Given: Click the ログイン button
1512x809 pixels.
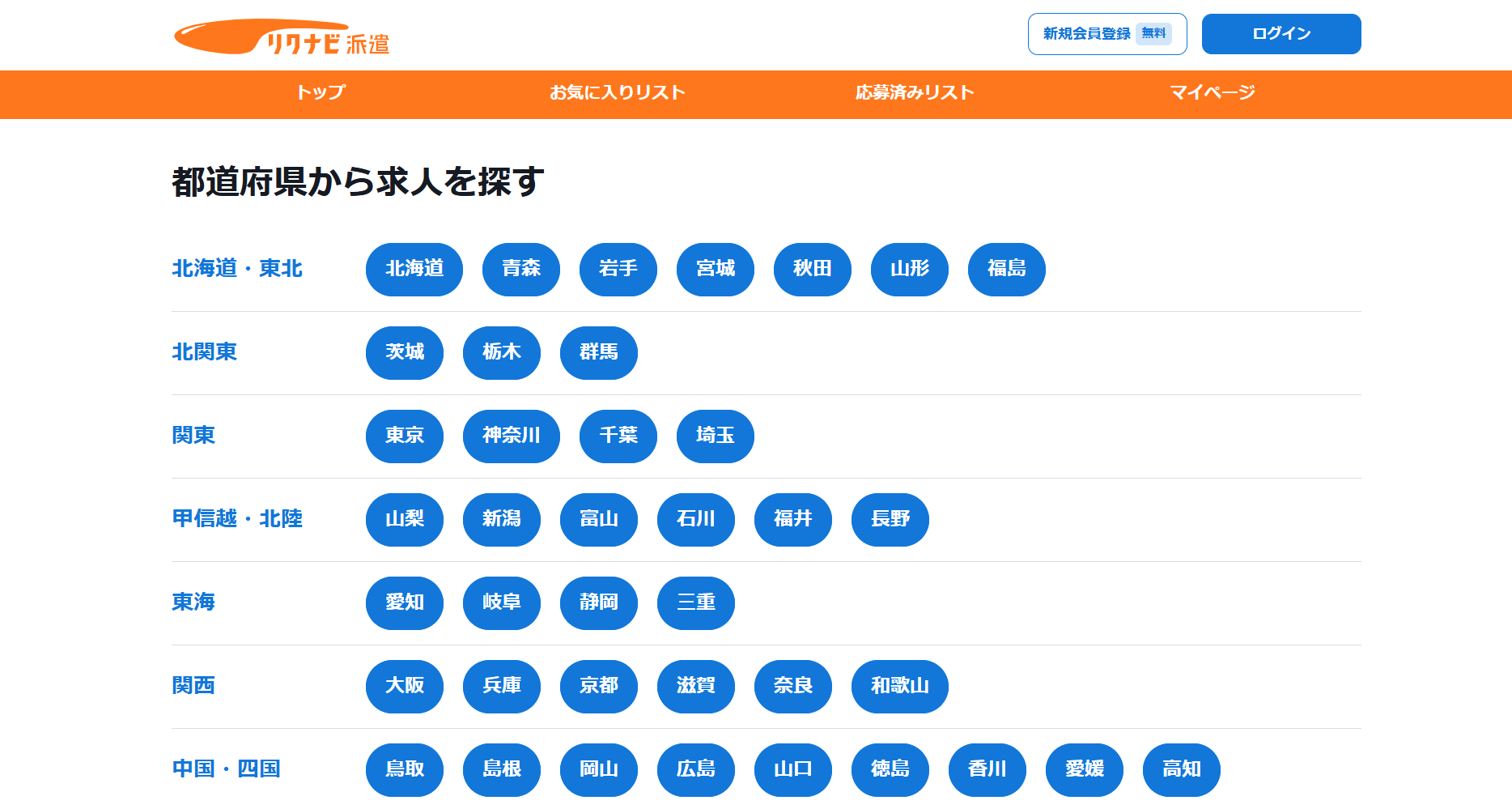Looking at the screenshot, I should pos(1281,34).
